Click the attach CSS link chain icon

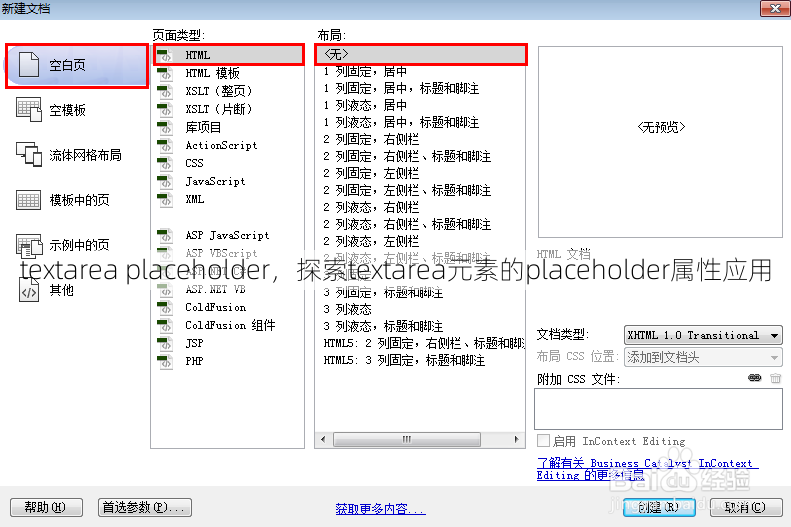[x=755, y=378]
